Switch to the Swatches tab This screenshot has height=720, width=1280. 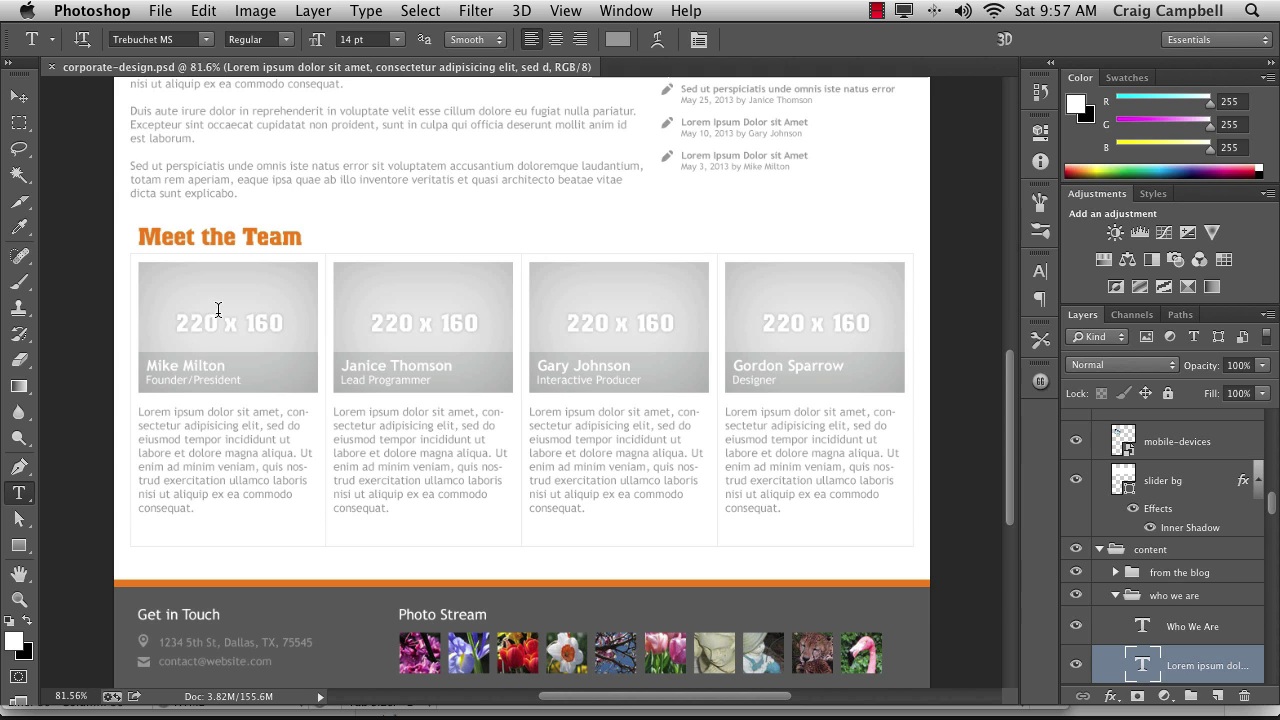point(1127,78)
